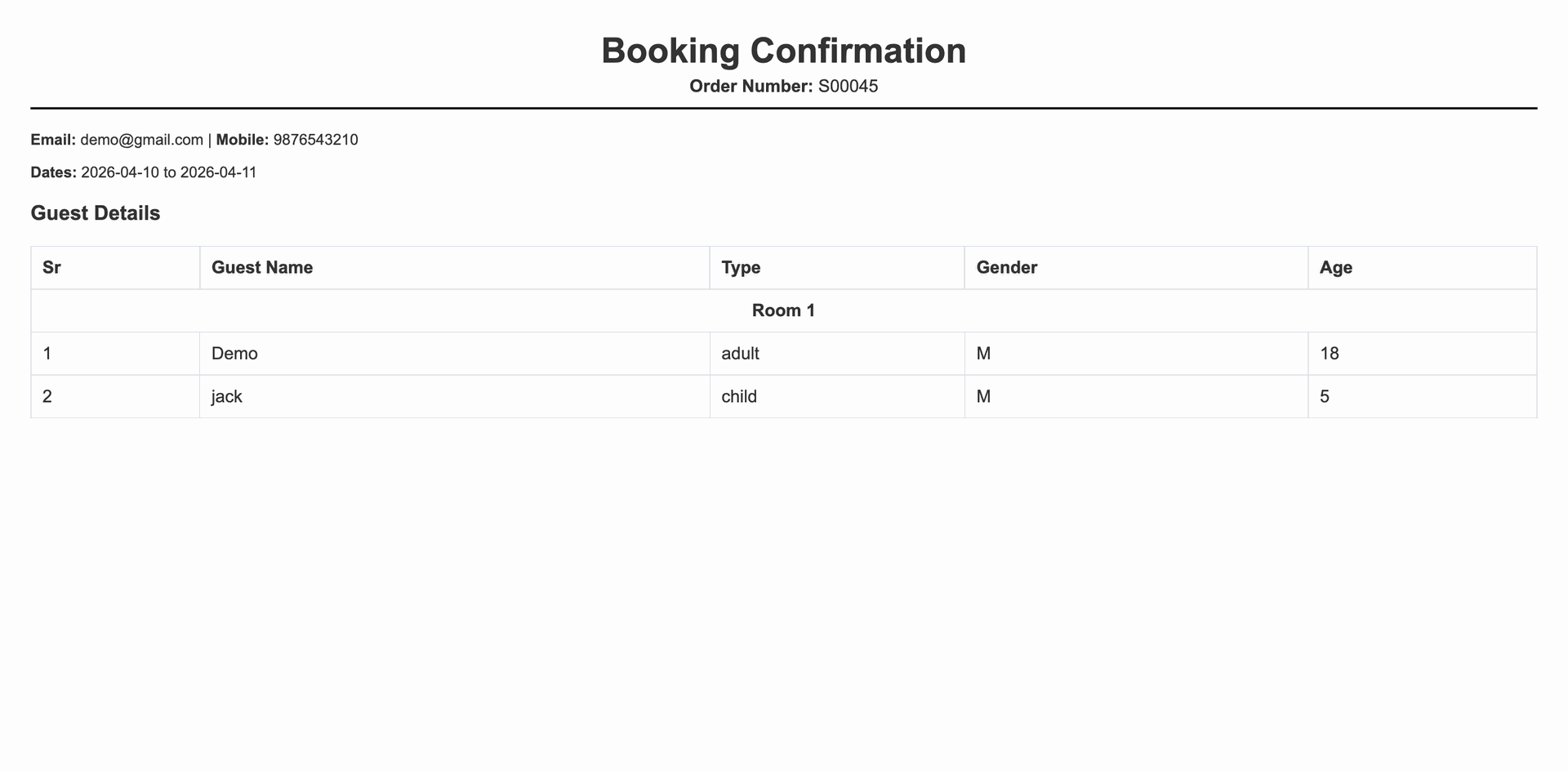Click the Guest Name column header
1568x772 pixels.
coord(455,268)
